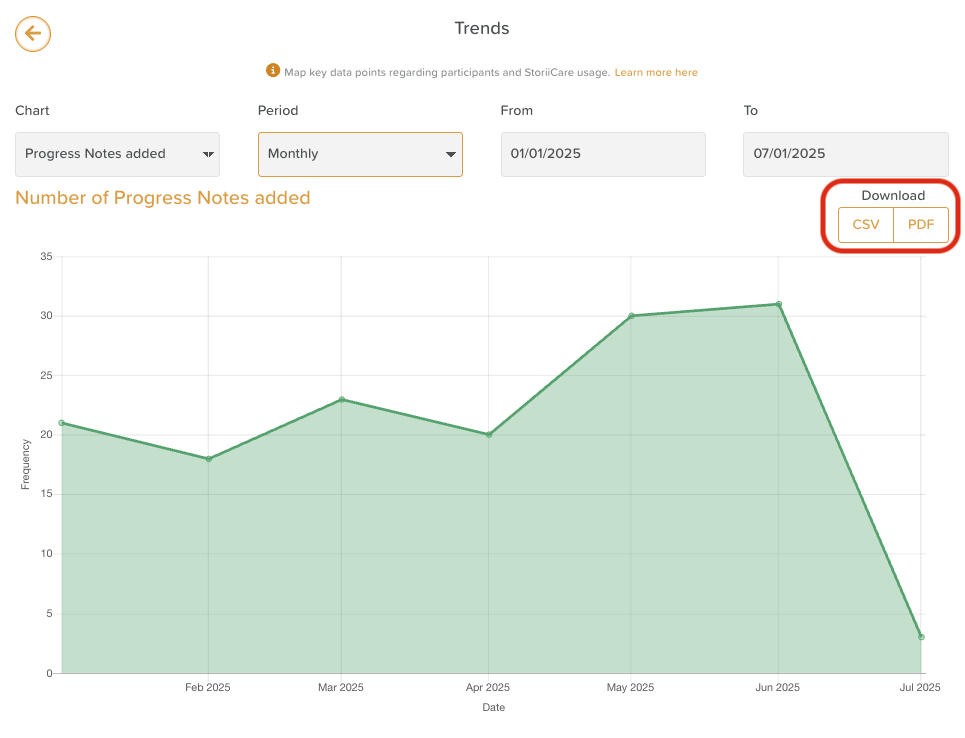Select the Jun 2025 peak data point
The height and width of the screenshot is (738, 965).
click(x=778, y=304)
